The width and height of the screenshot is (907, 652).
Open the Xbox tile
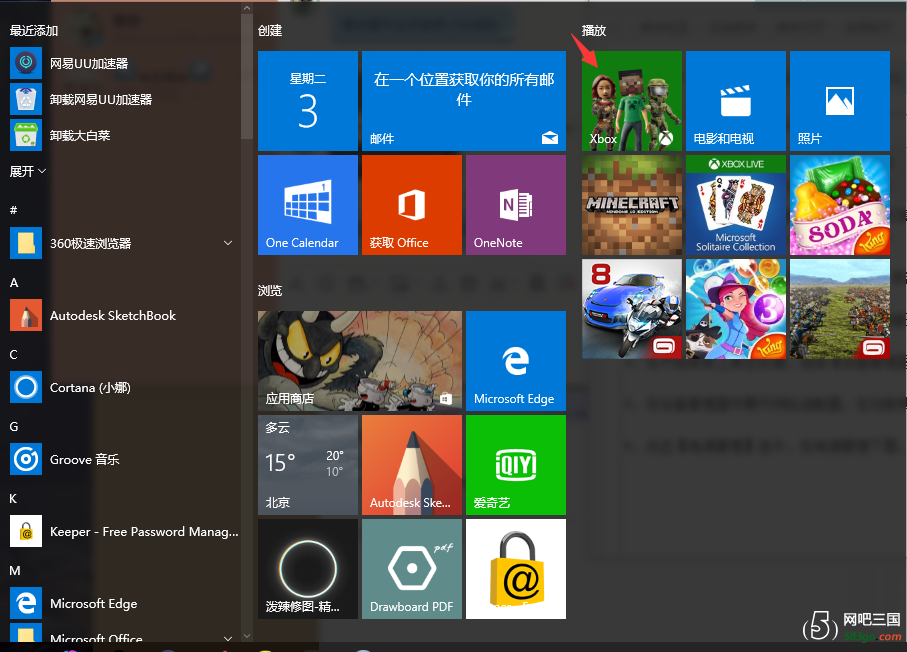coord(632,101)
